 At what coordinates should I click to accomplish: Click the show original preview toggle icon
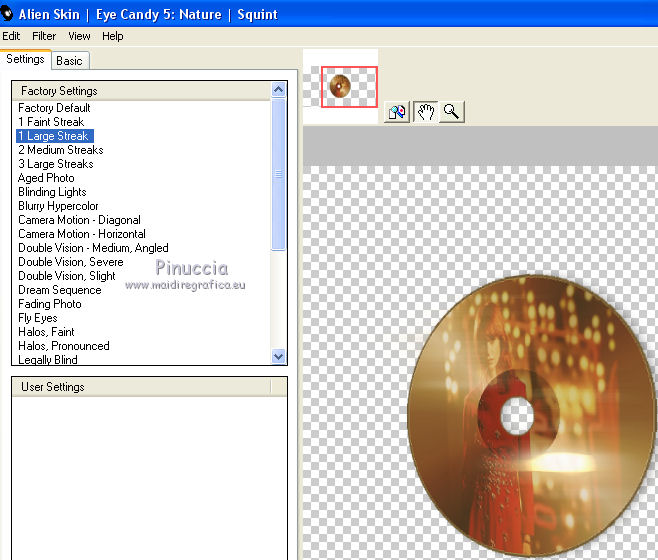[x=397, y=112]
